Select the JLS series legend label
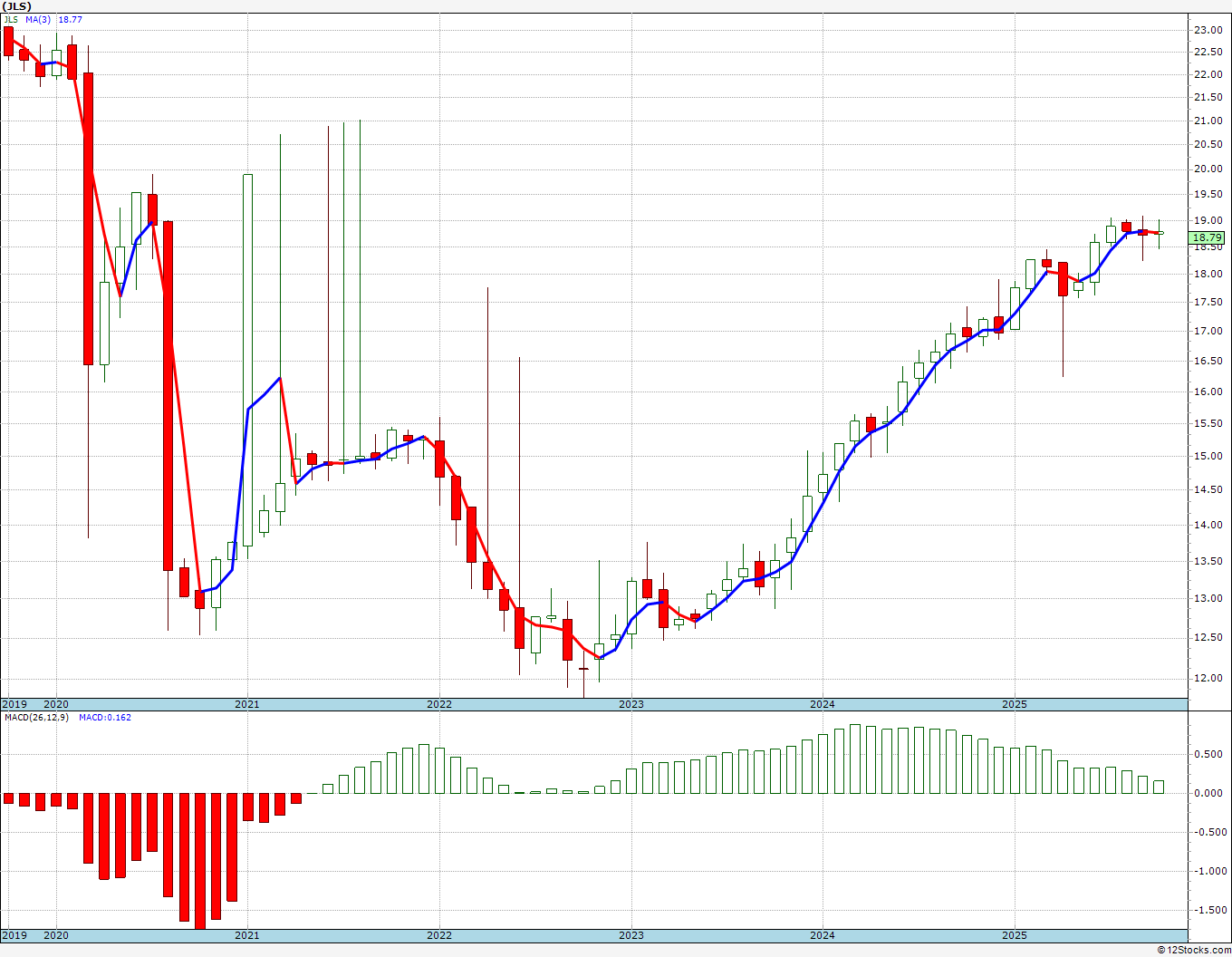 pyautogui.click(x=11, y=19)
